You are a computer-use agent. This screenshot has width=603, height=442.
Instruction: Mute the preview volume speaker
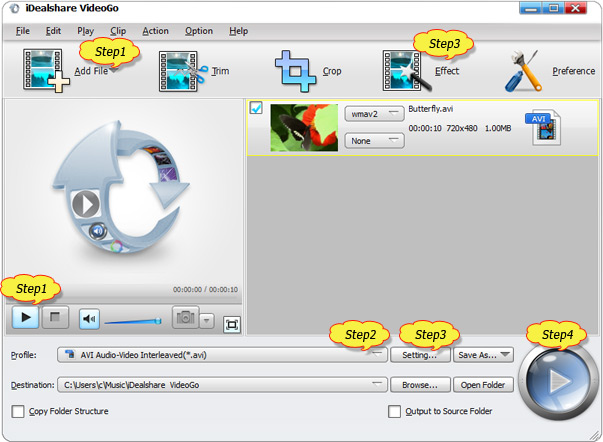pyautogui.click(x=89, y=319)
